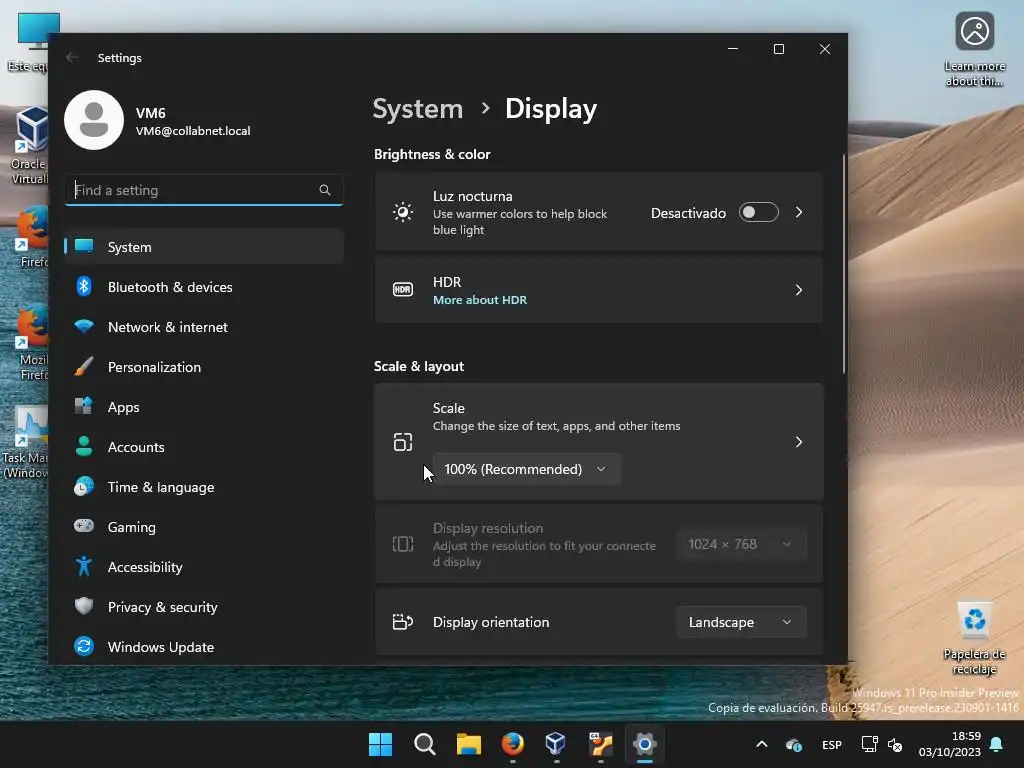The image size is (1024, 768).
Task: Click the HDR badge icon
Action: point(403,289)
